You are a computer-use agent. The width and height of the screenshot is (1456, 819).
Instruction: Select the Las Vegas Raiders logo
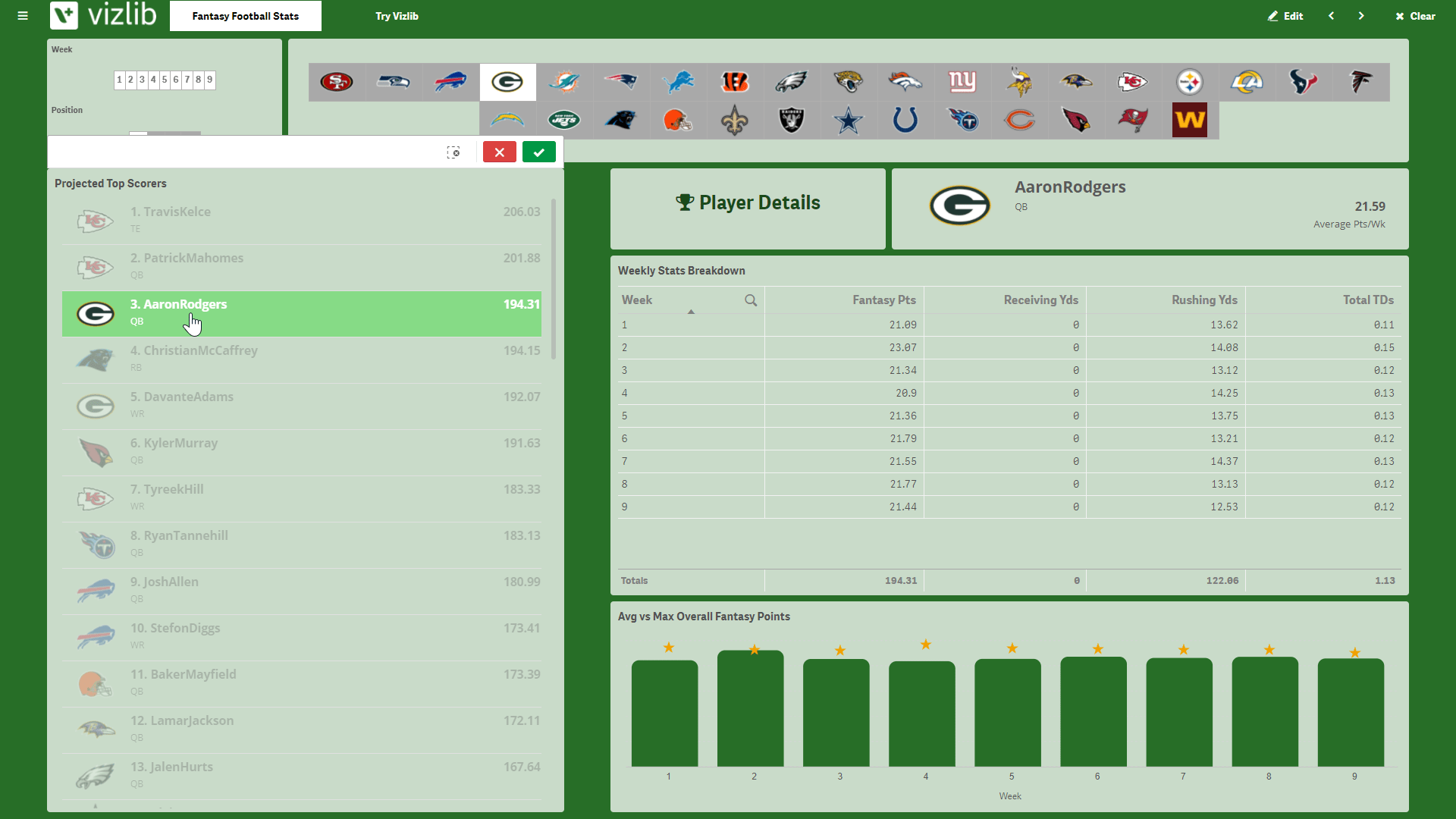[792, 120]
